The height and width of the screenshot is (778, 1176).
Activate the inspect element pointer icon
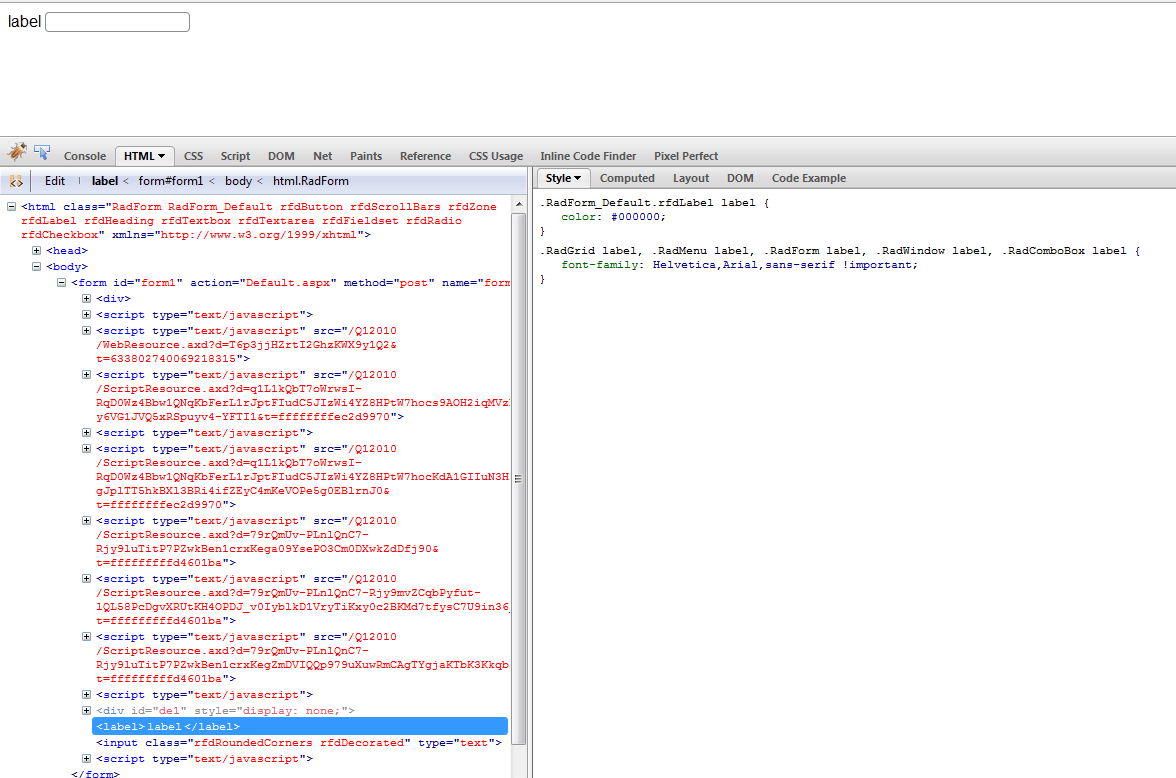click(x=43, y=153)
